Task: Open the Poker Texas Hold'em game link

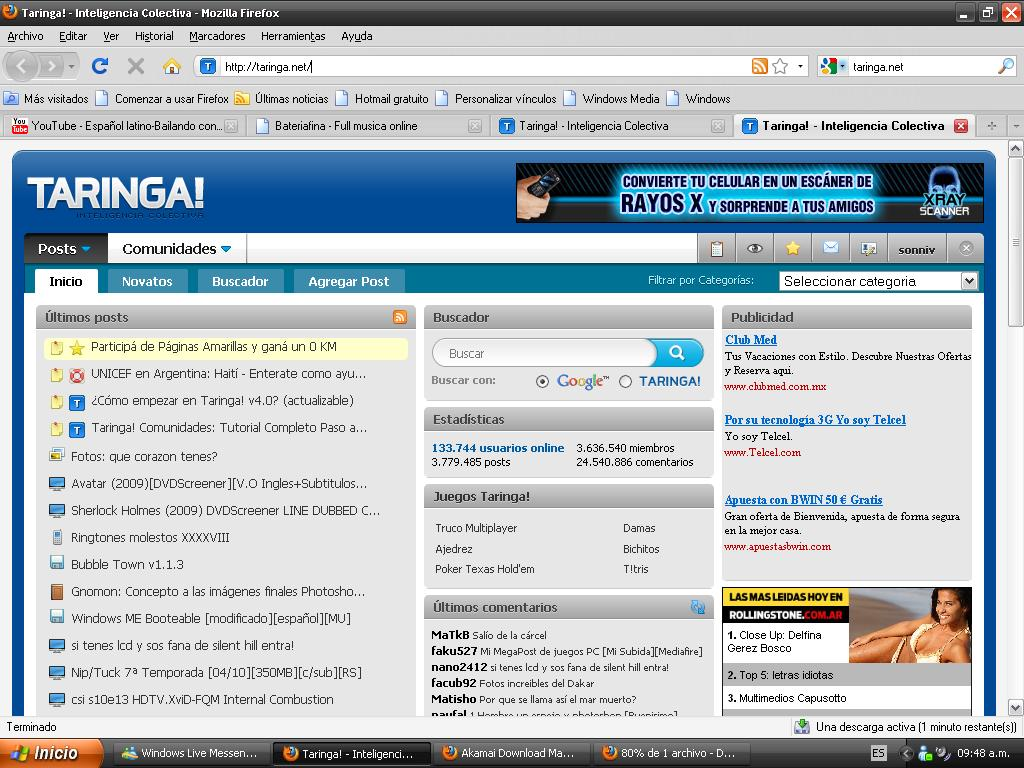Action: (x=485, y=569)
